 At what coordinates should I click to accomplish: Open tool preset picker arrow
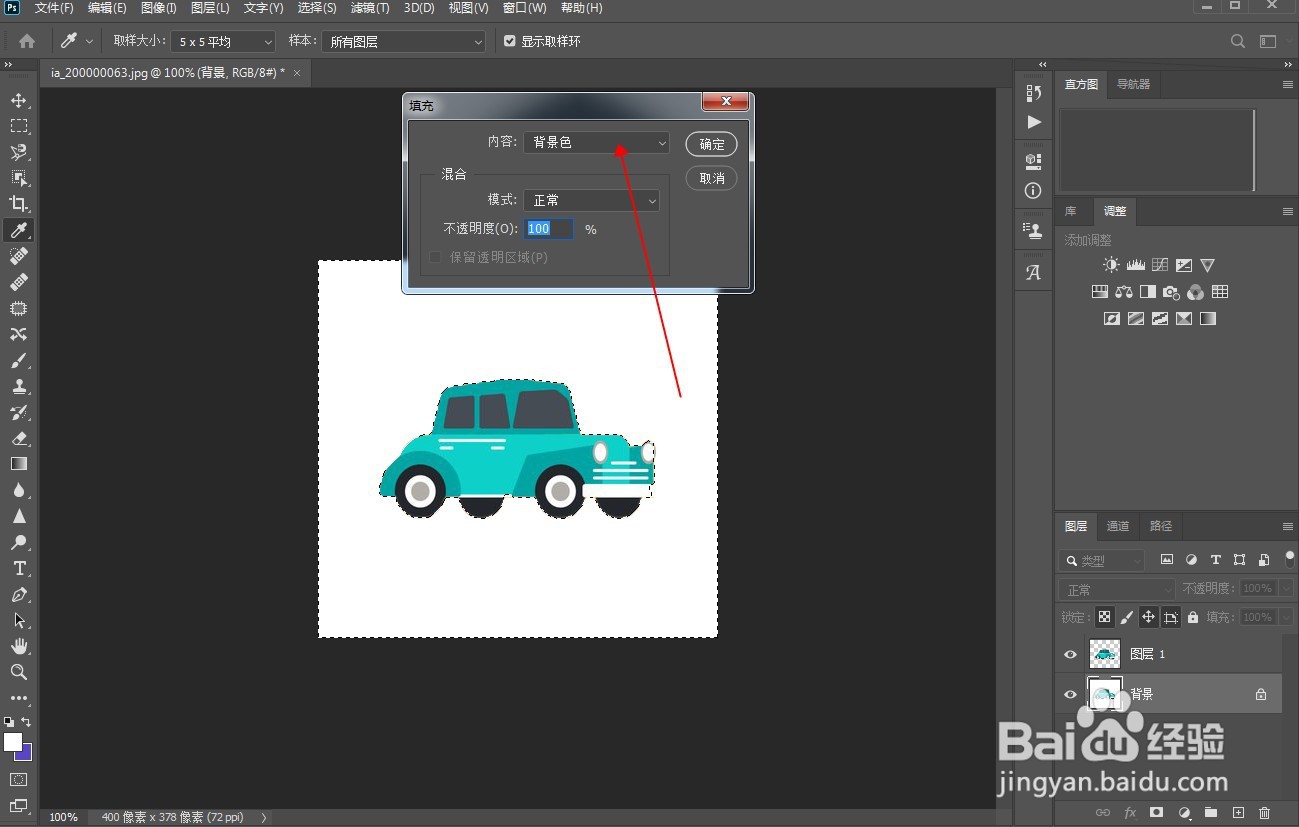pos(90,41)
